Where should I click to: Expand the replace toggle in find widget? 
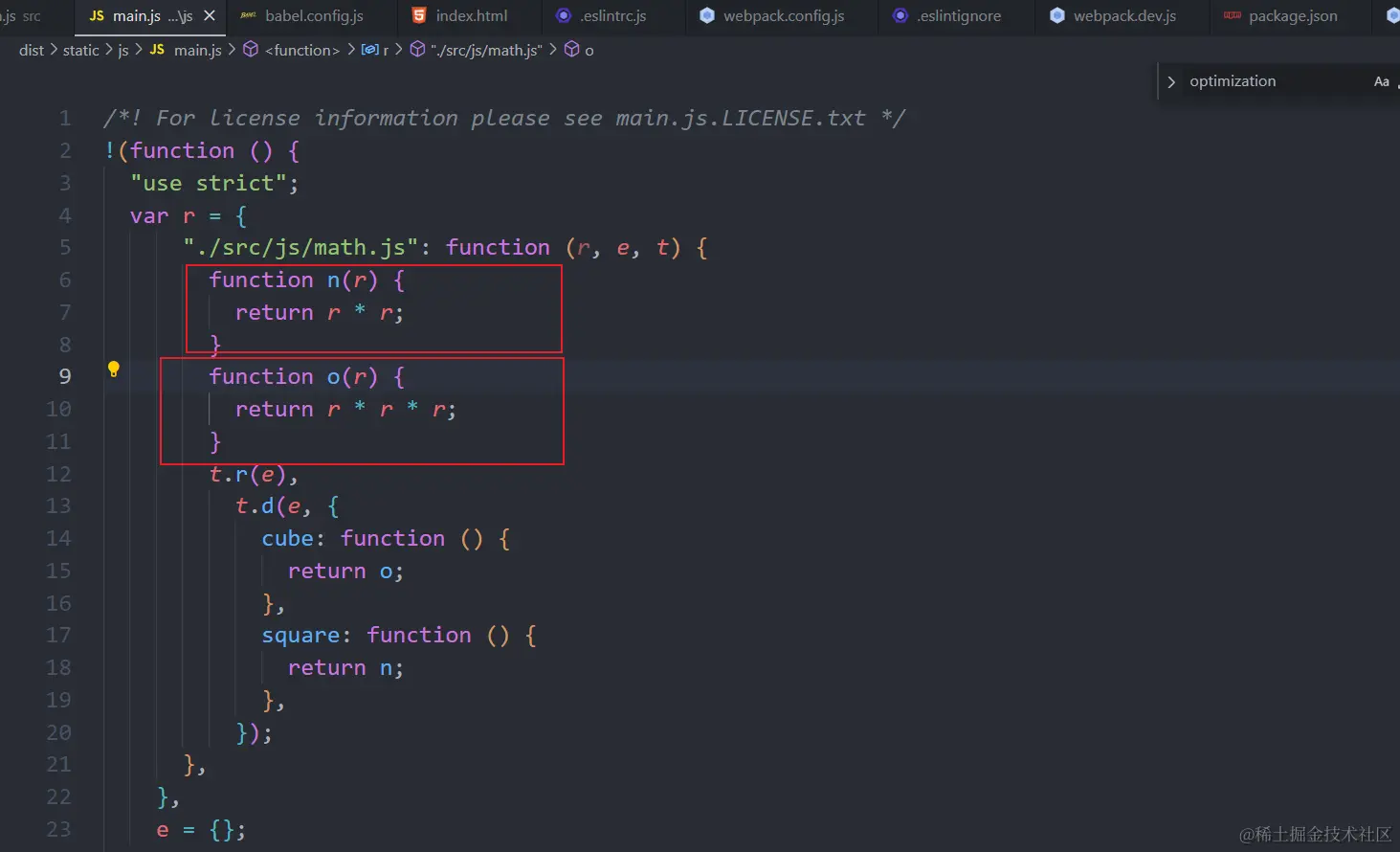tap(1171, 81)
